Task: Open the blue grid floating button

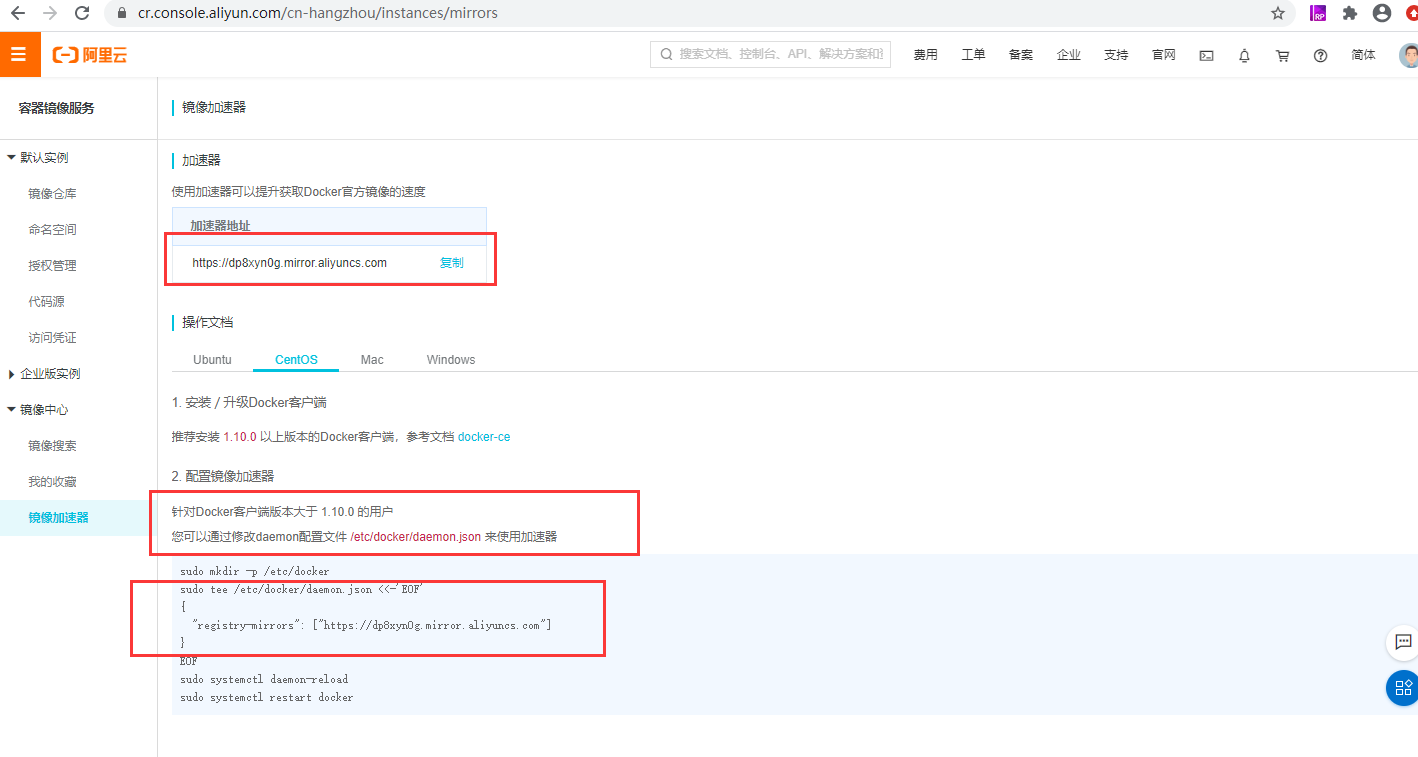Action: [1403, 687]
